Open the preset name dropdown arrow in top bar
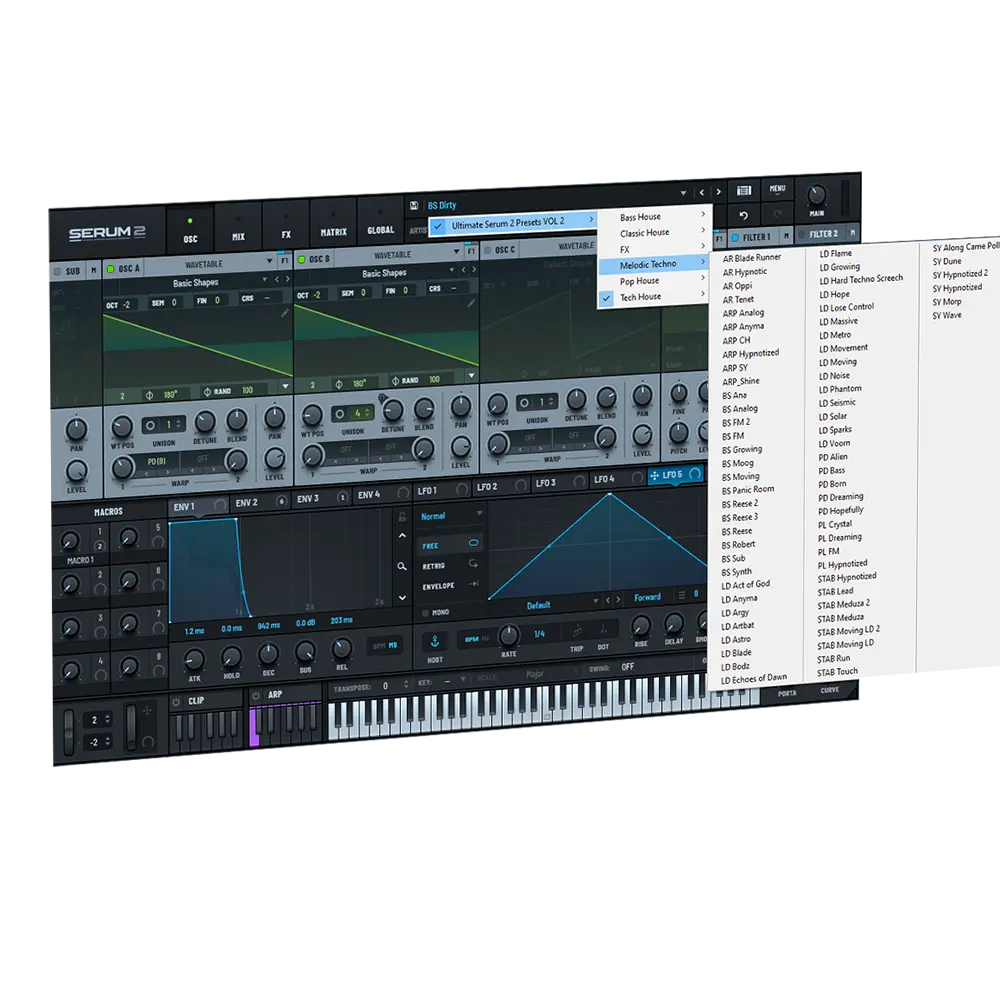The height and width of the screenshot is (1000, 1000). pos(683,193)
